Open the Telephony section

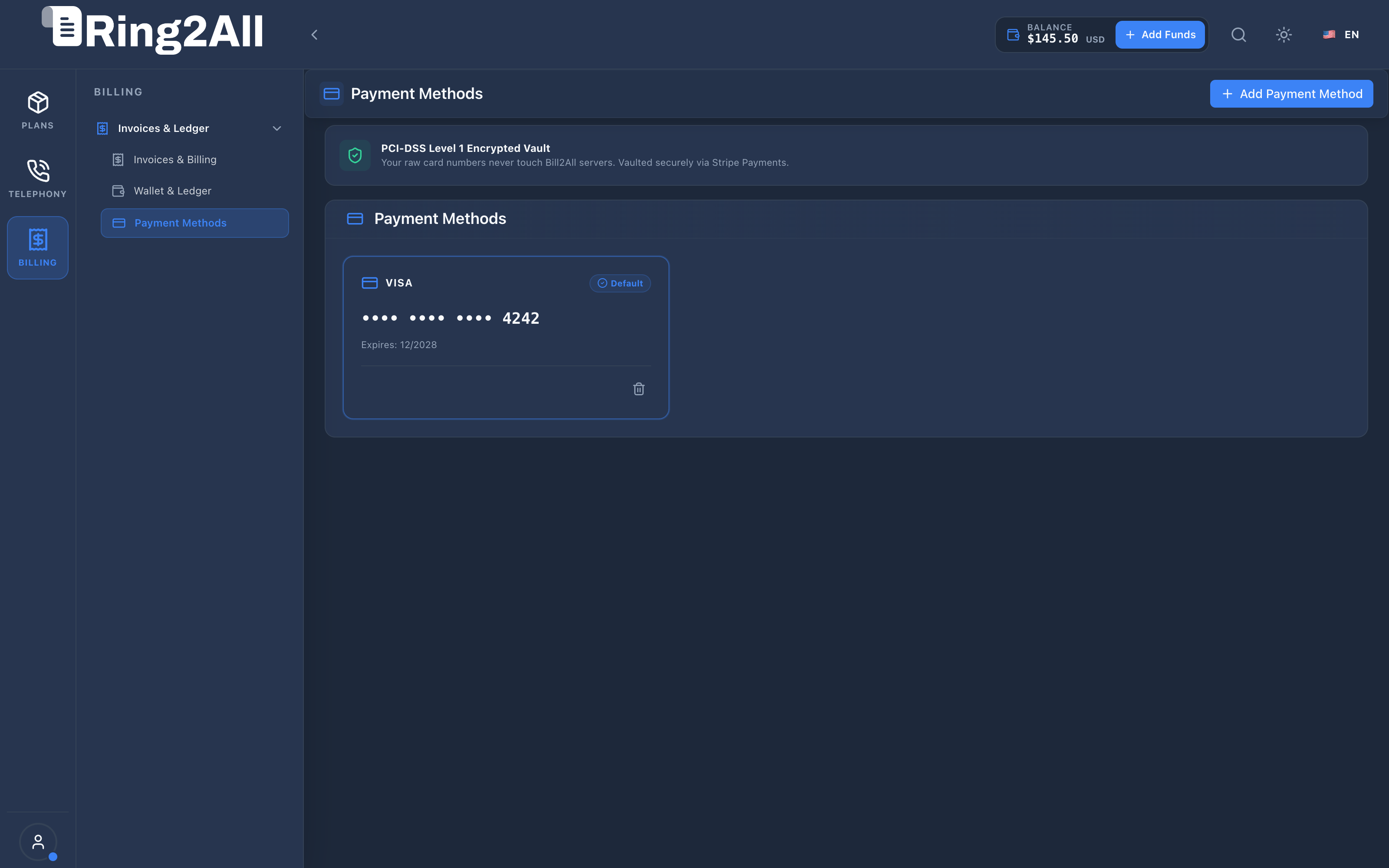click(x=38, y=178)
